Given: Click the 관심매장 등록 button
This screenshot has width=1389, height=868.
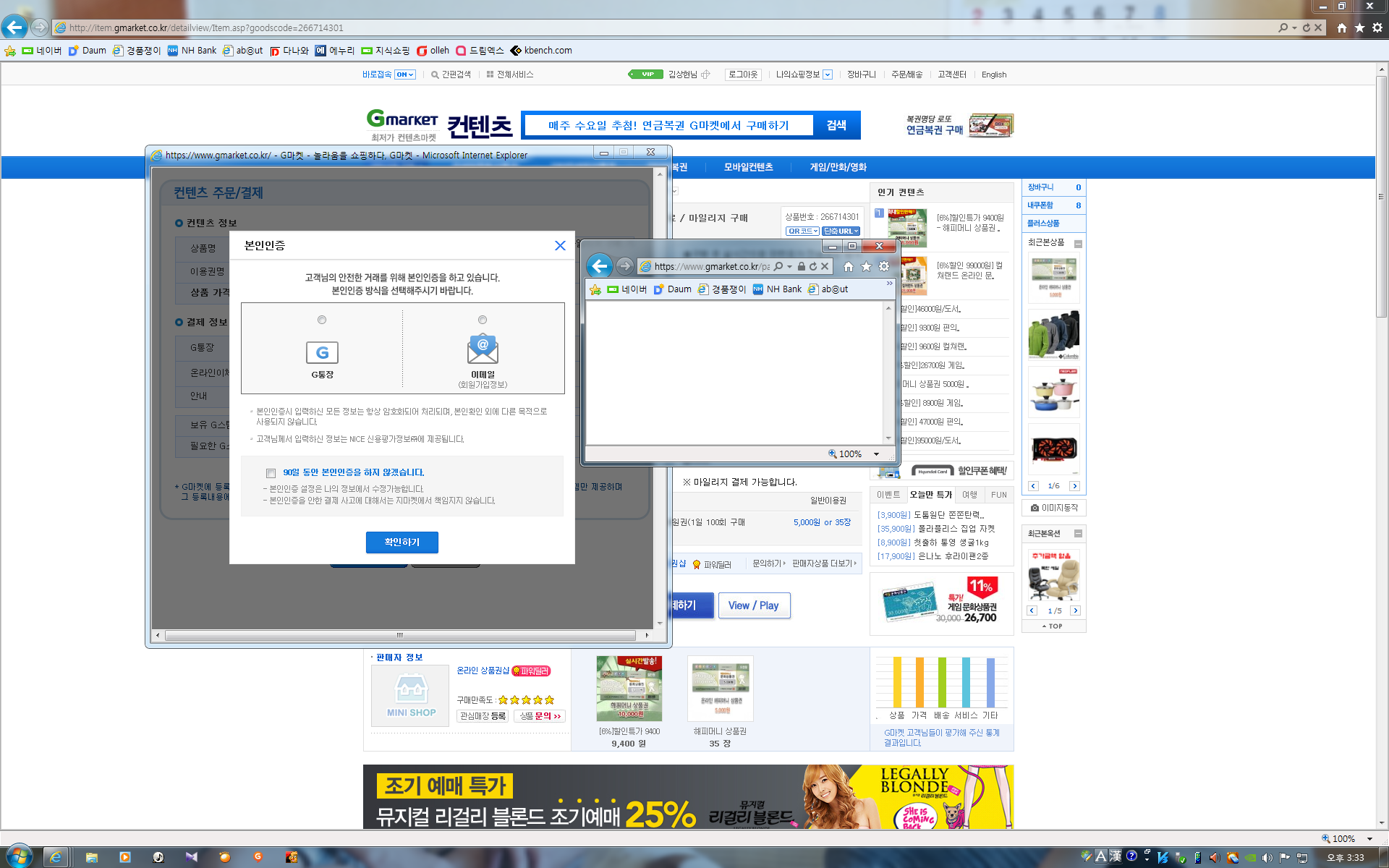Looking at the screenshot, I should pos(483,716).
